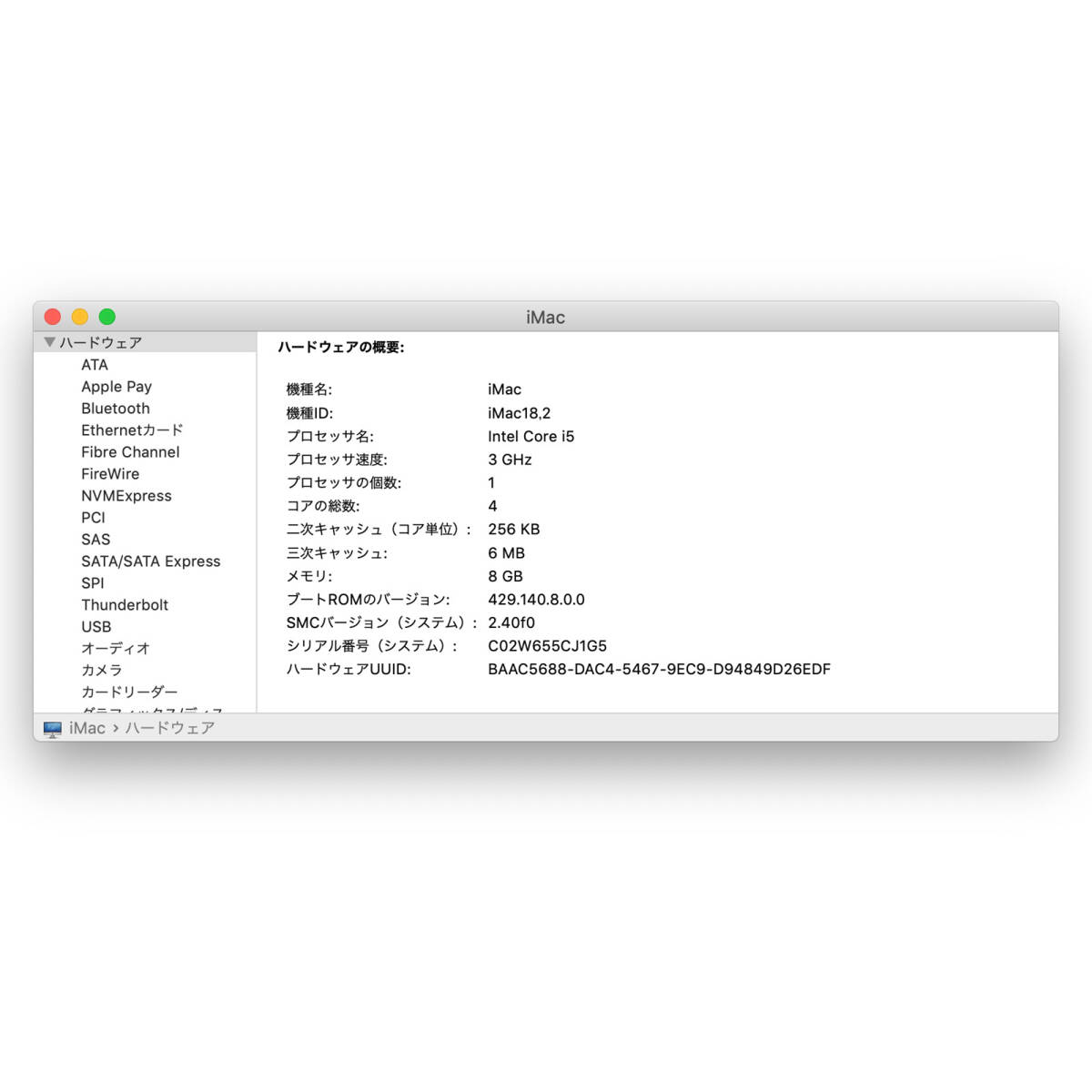The height and width of the screenshot is (1092, 1092).
Task: Click the hardware UUID value
Action: click(x=660, y=670)
